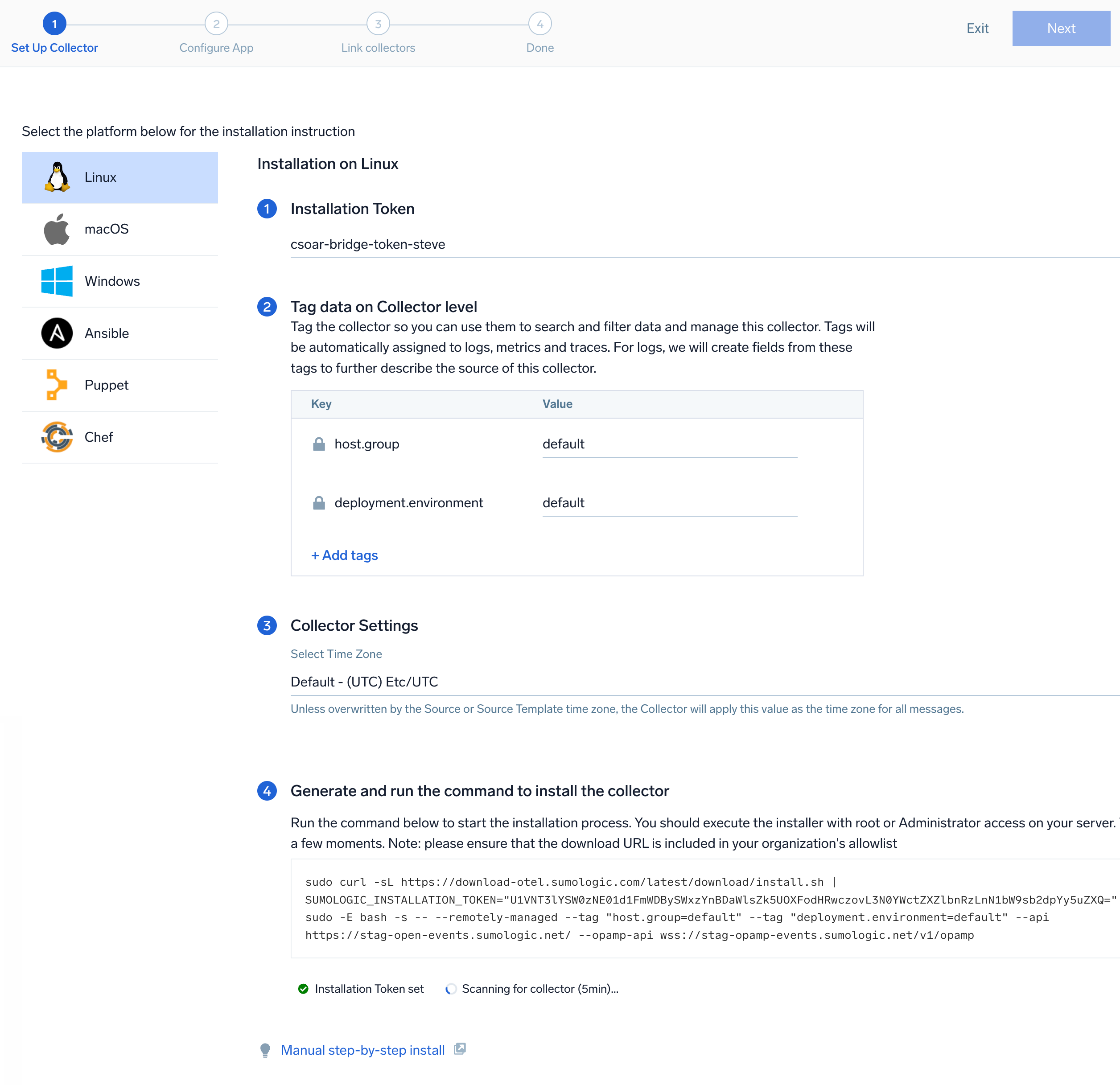The height and width of the screenshot is (1085, 1120).
Task: Click the Exit link
Action: click(977, 28)
